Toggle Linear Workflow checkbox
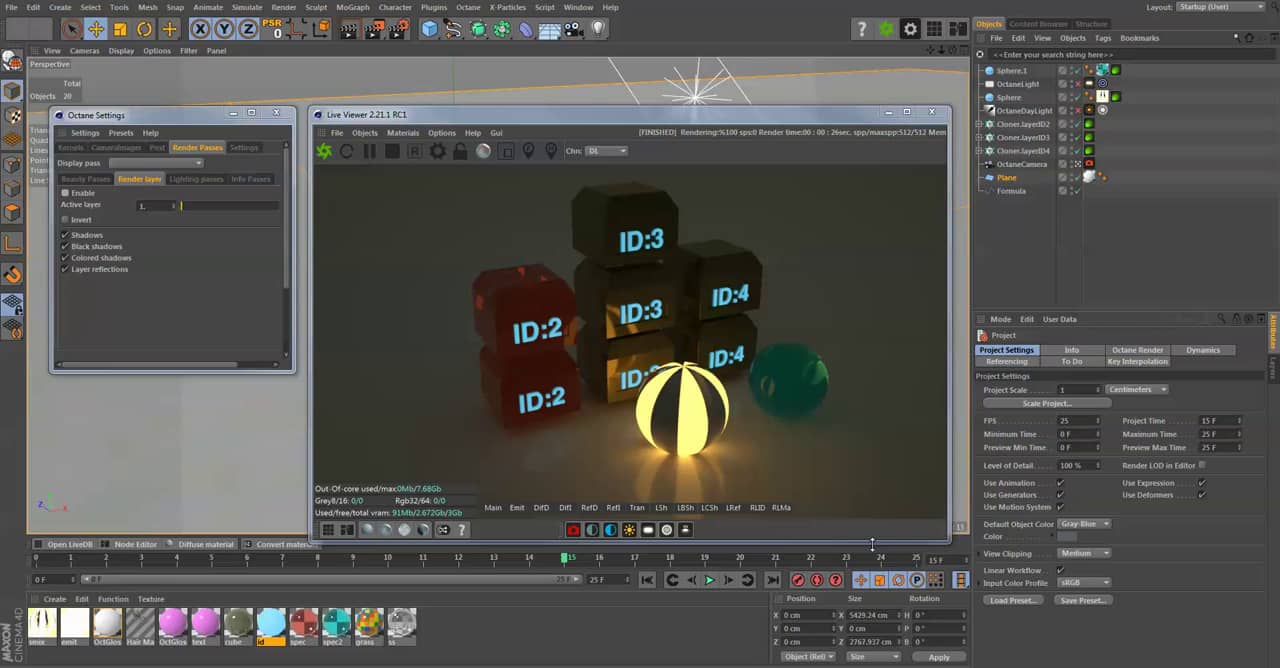This screenshot has height=668, width=1280. click(1060, 570)
